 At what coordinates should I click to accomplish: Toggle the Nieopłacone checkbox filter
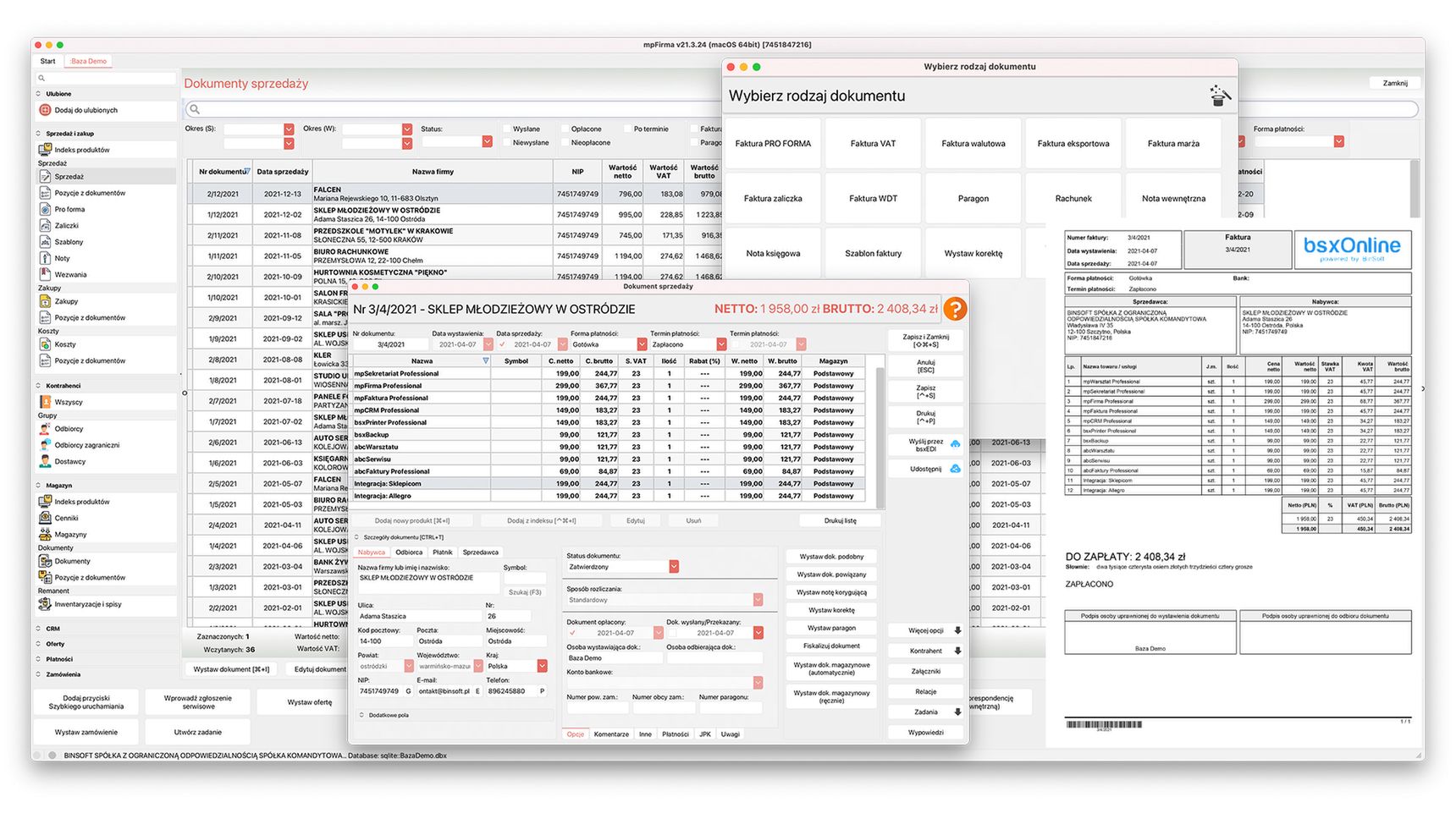coord(565,143)
